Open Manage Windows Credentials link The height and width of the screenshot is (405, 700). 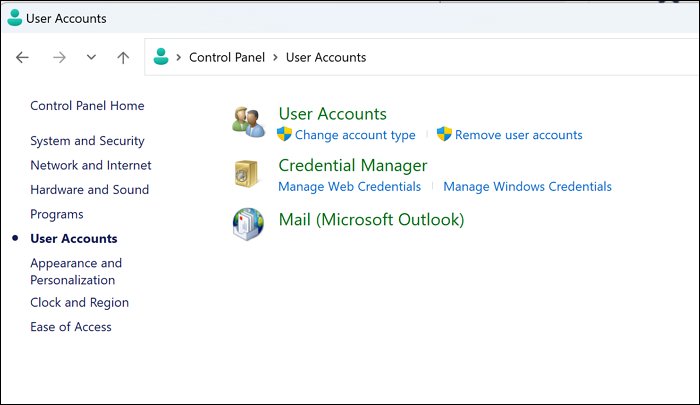(x=527, y=187)
